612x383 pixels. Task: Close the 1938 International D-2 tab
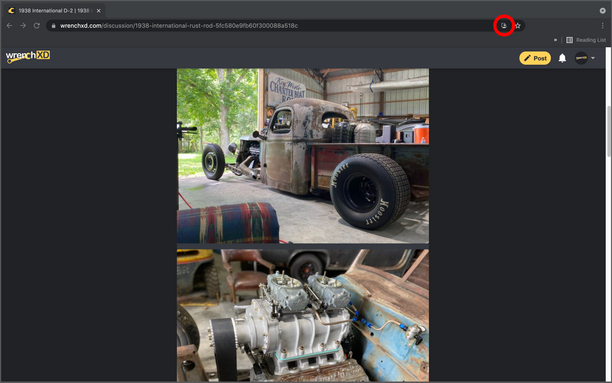pos(98,11)
